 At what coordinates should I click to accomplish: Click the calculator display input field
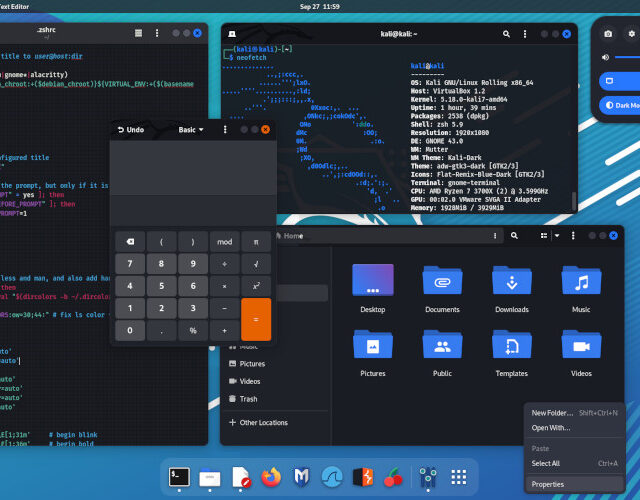(x=193, y=211)
